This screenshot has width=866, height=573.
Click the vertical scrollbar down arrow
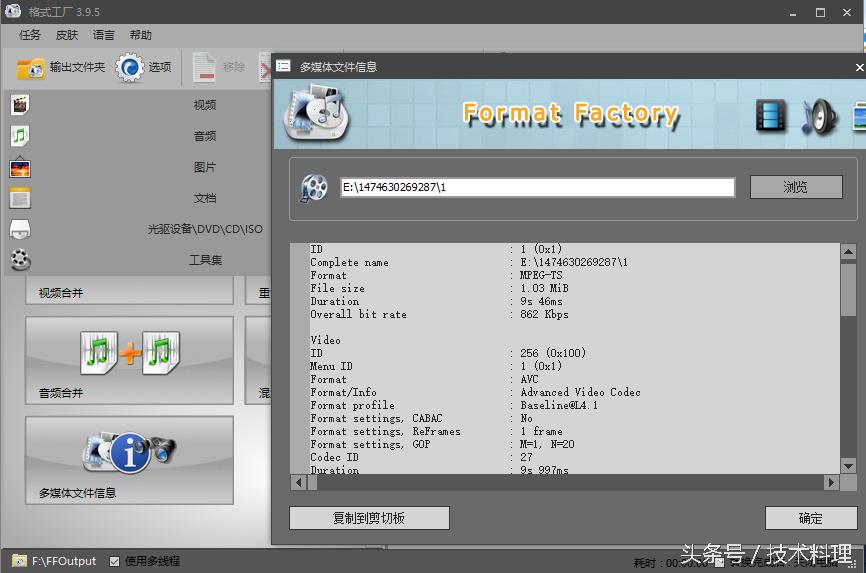(x=848, y=466)
